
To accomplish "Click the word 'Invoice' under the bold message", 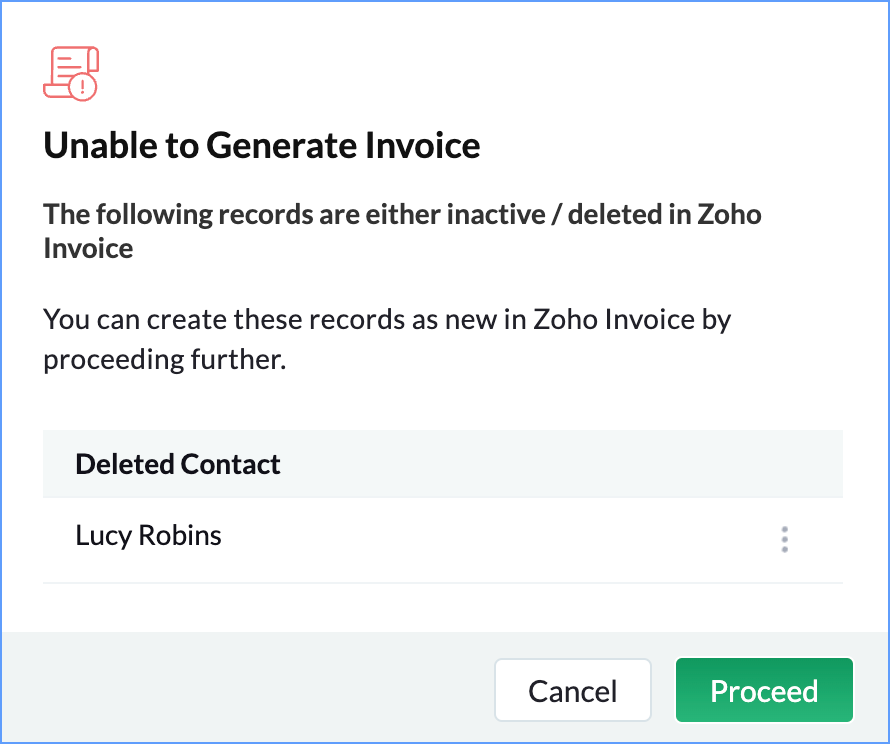I will coord(88,249).
